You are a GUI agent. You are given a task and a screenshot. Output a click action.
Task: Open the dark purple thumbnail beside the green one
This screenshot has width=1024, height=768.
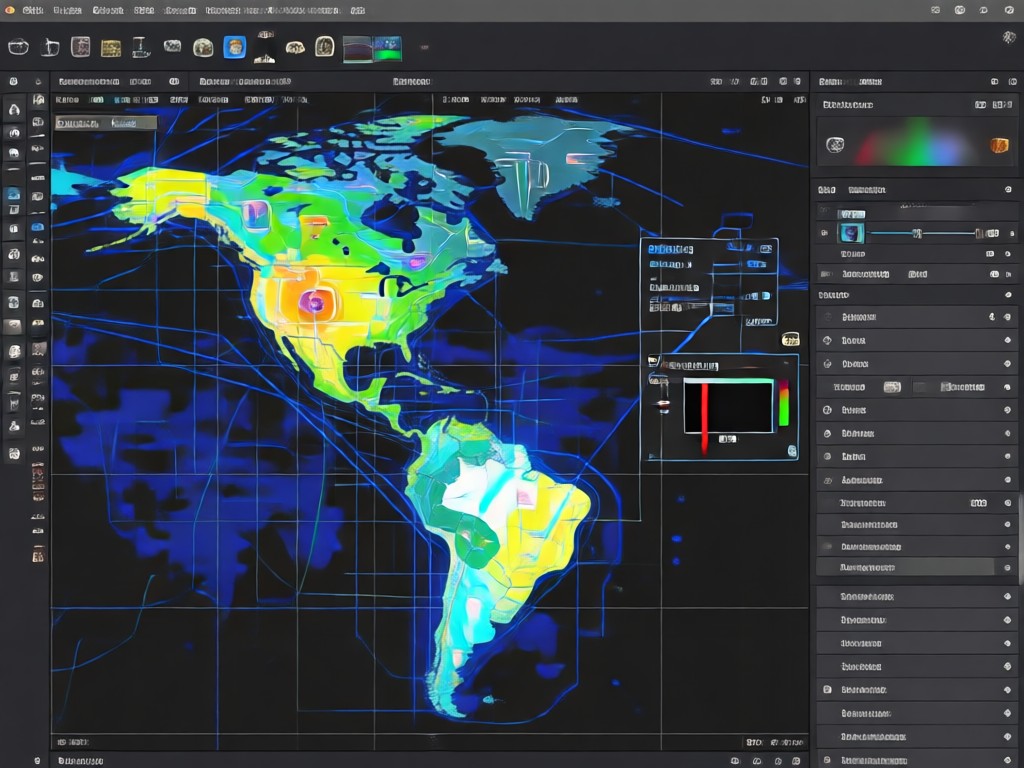click(358, 49)
